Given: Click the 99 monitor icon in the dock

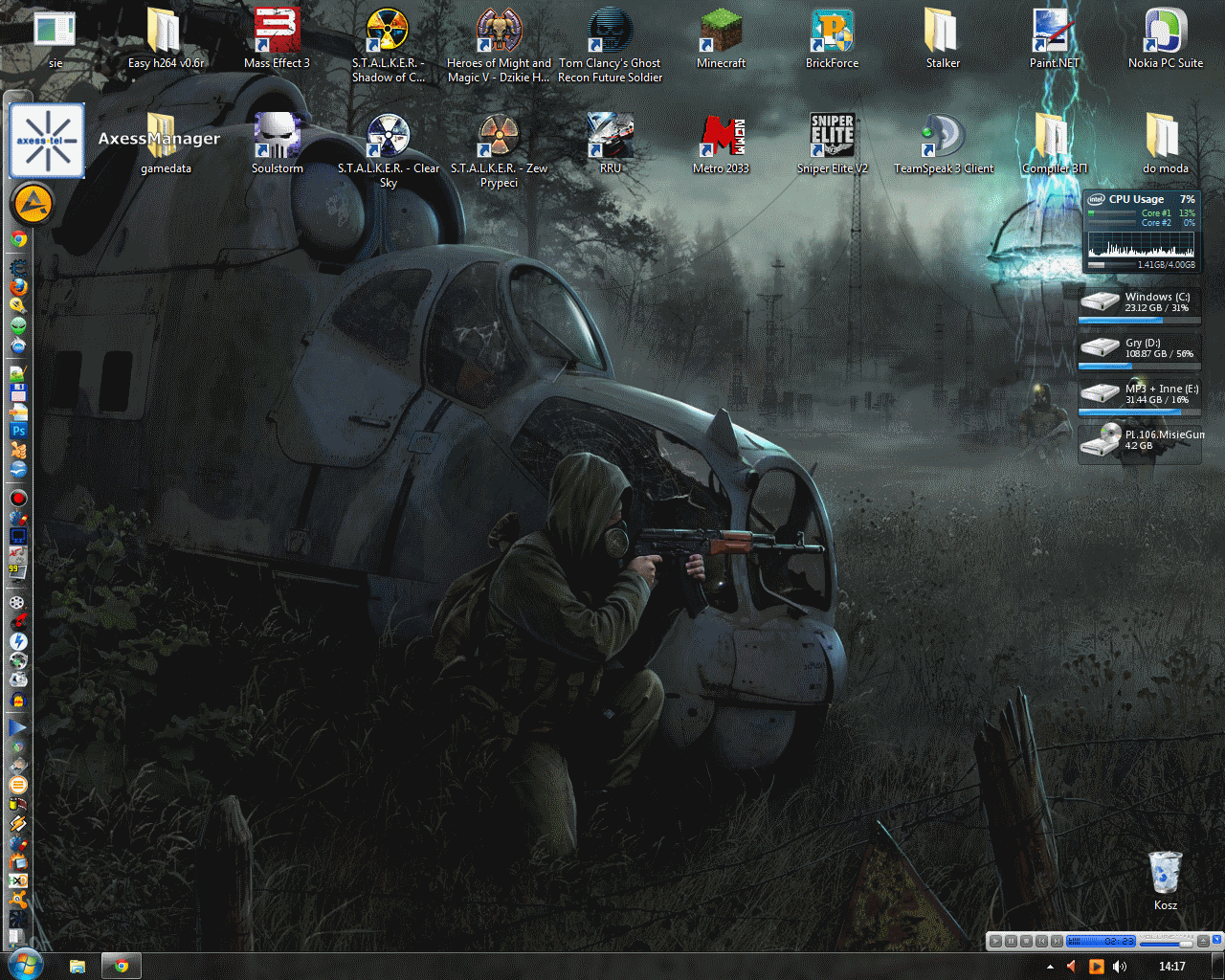Looking at the screenshot, I should (17, 571).
